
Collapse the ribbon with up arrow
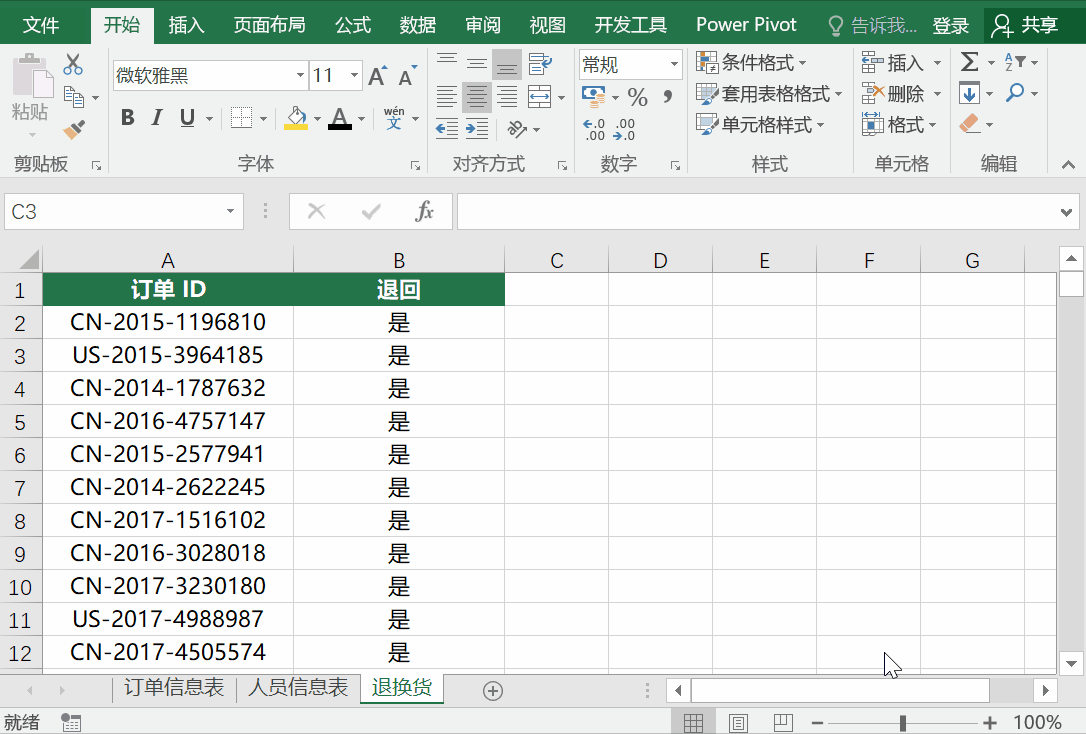pos(1068,165)
